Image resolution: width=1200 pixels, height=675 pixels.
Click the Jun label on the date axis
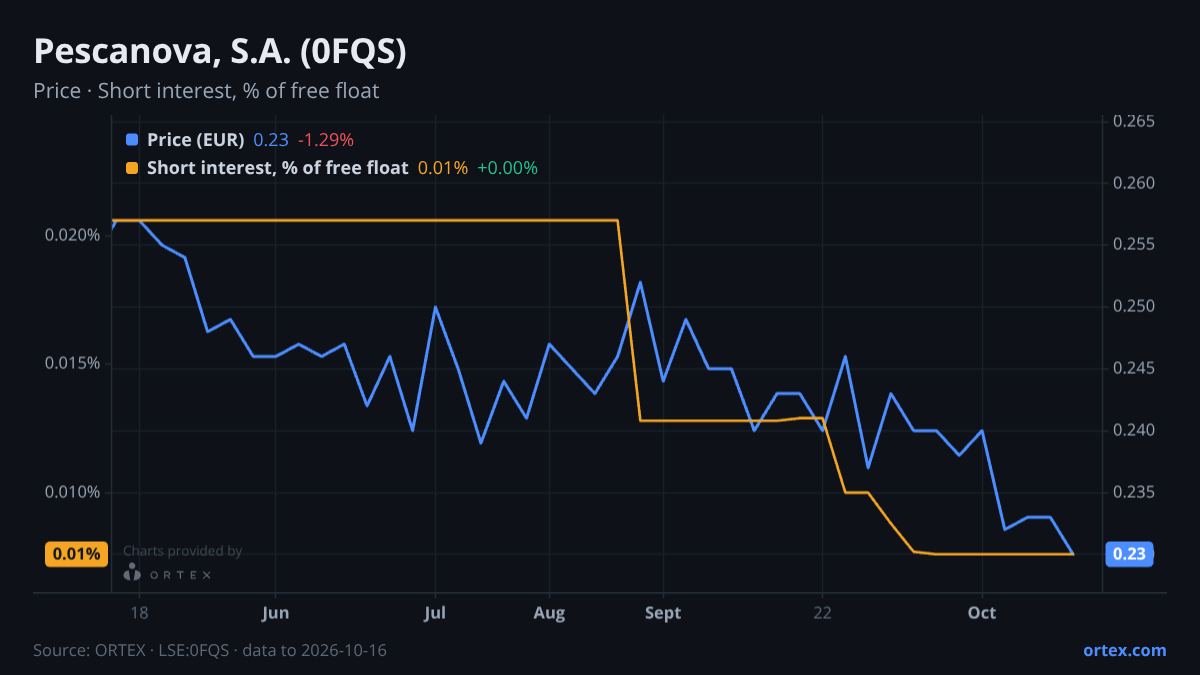coord(275,613)
